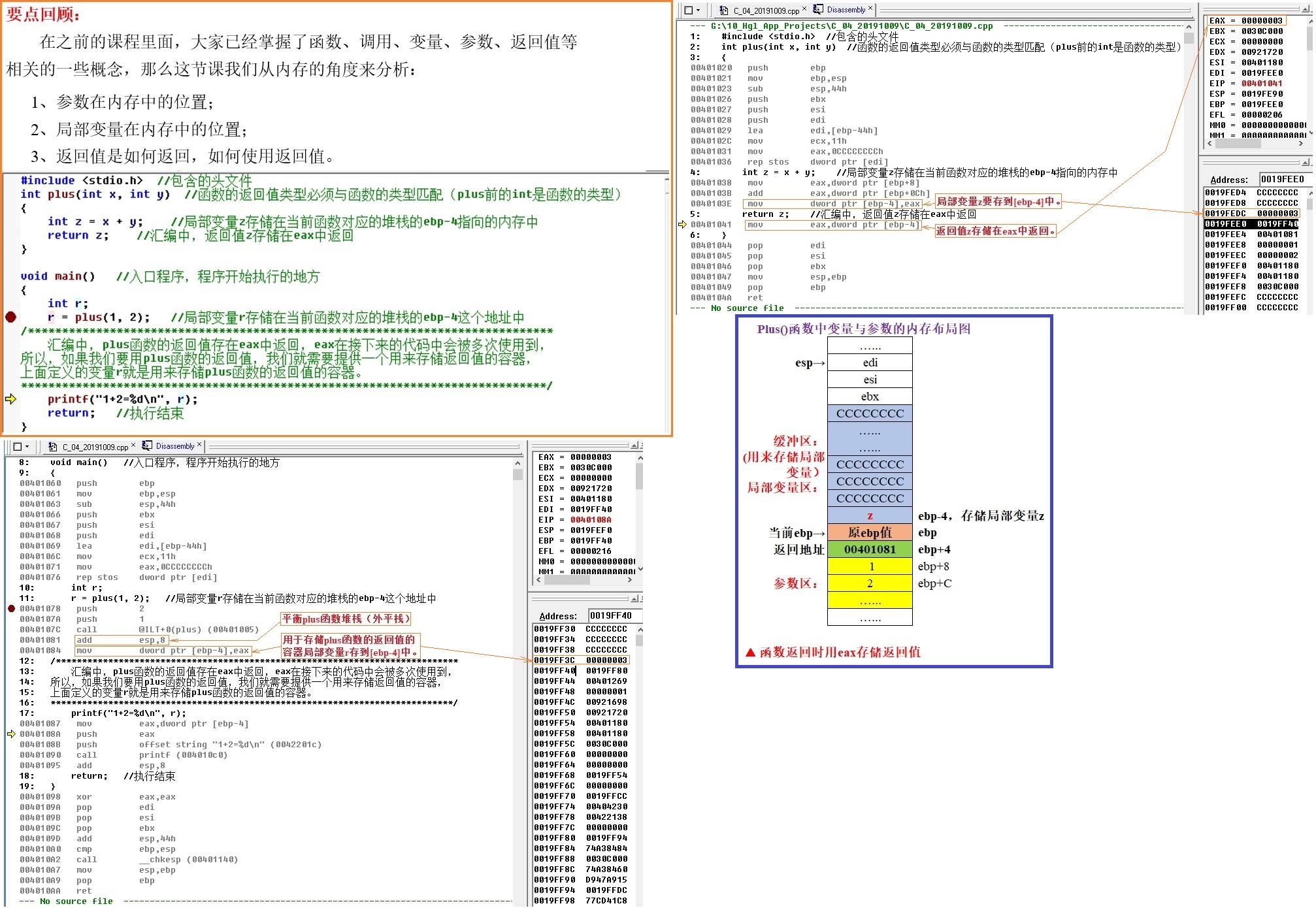Click right arrow of horizontal scrollbar in EIP 0040108A registers panel
This screenshot has width=1316, height=908.
click(629, 579)
